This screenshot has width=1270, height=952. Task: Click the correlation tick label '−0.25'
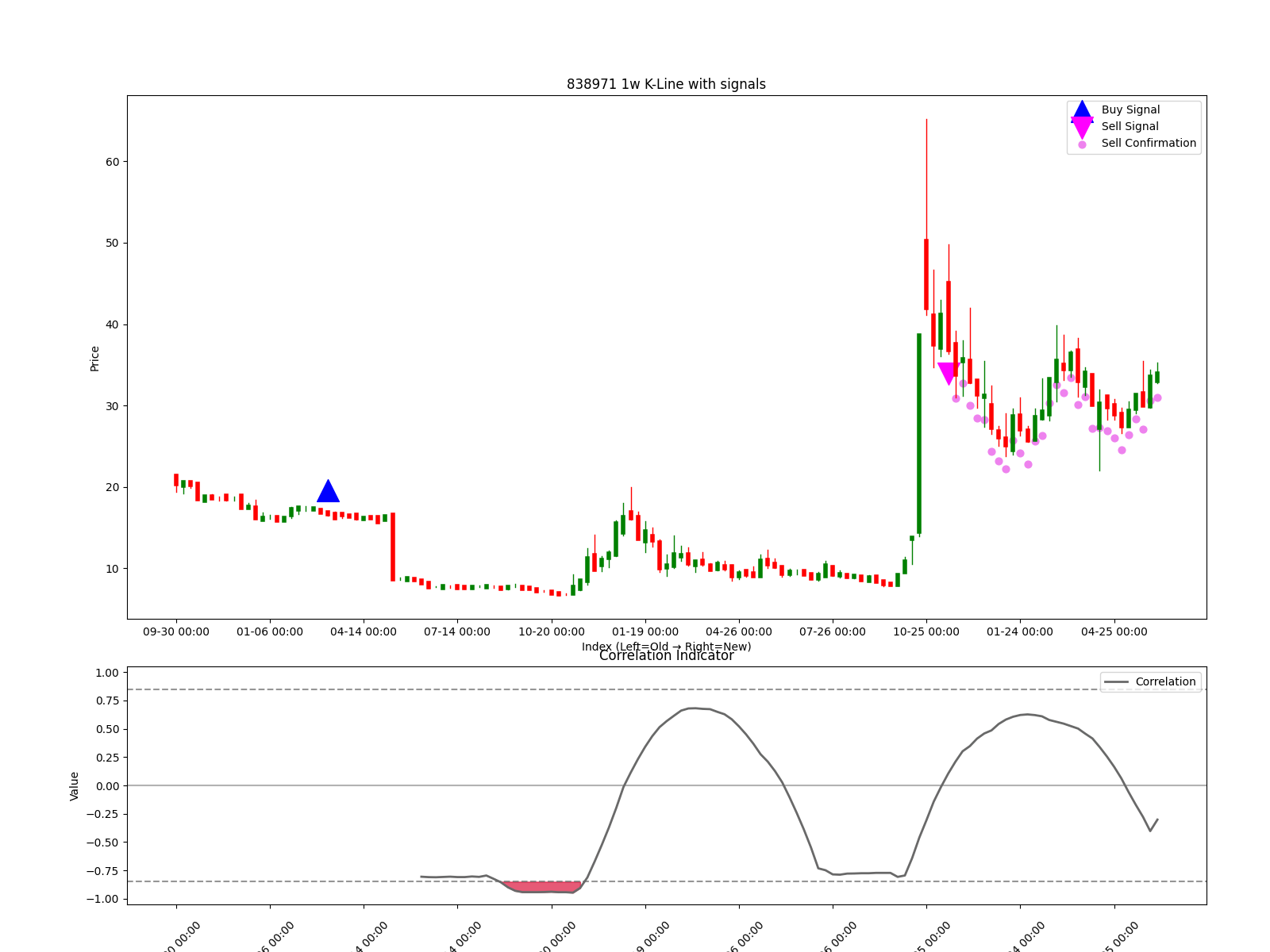103,815
